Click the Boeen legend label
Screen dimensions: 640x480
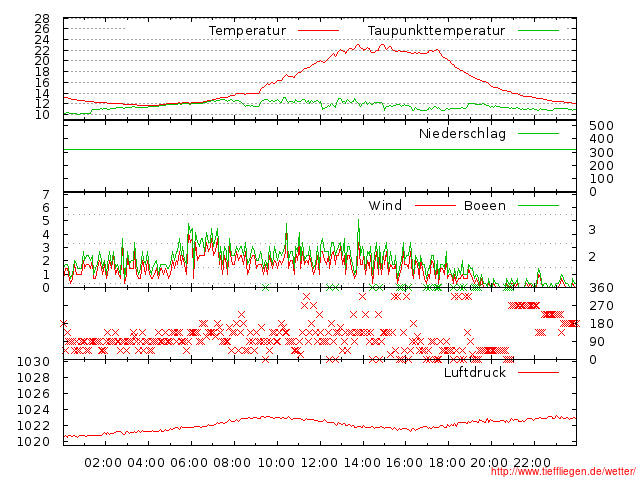pos(485,205)
